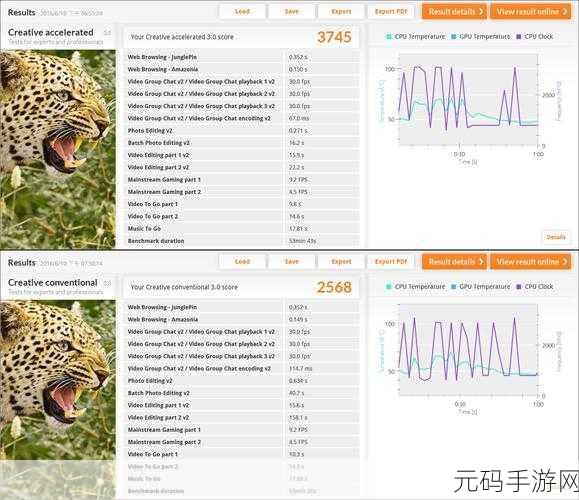Select Video Group Chat playback 1 v2, Creative accelerated
This screenshot has width=579, height=500.
click(x=242, y=81)
